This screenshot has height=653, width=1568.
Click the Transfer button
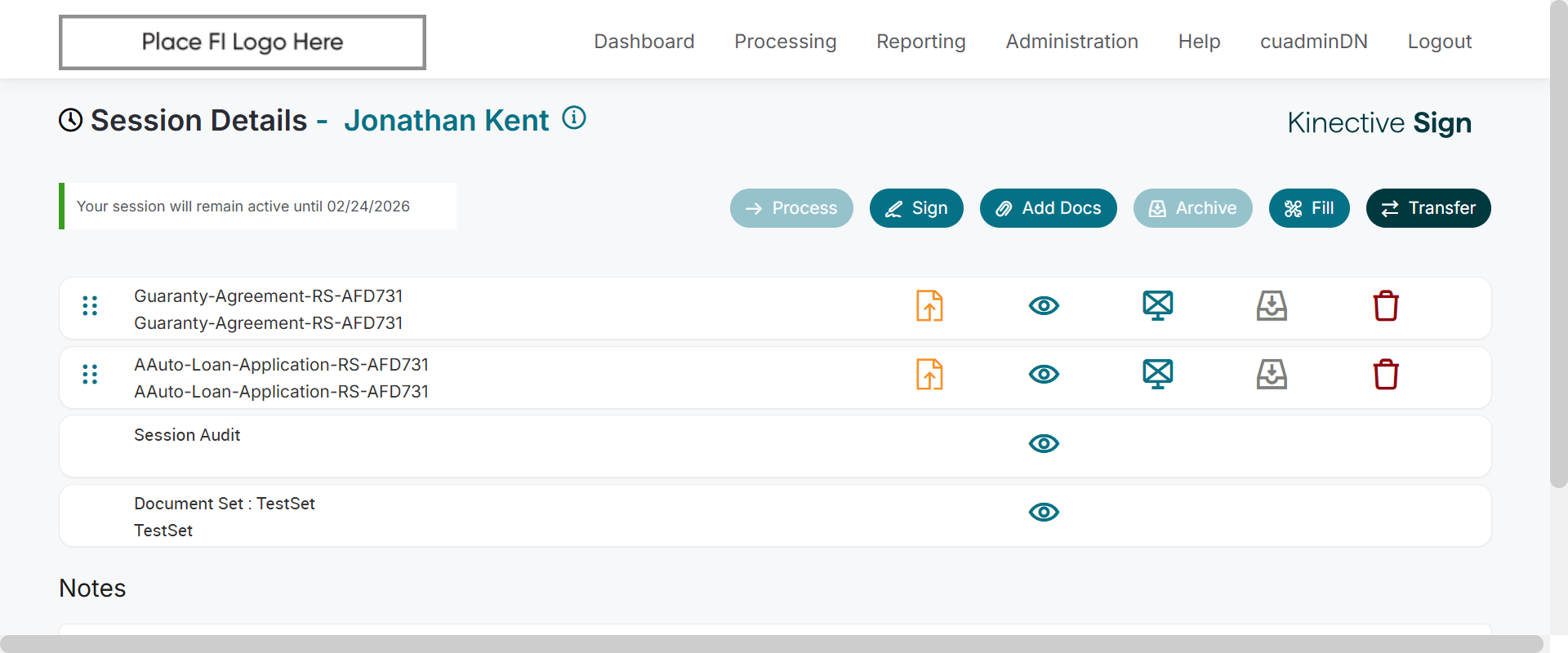(1428, 208)
